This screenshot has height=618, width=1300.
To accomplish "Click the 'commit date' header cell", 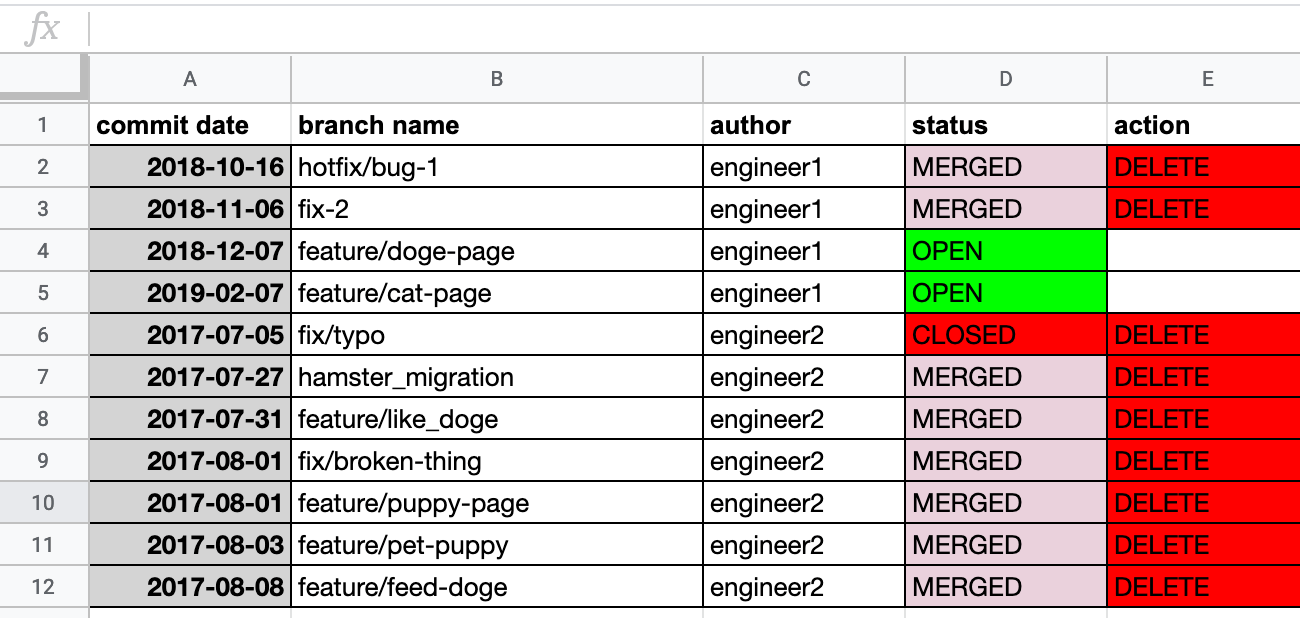I will point(190,125).
